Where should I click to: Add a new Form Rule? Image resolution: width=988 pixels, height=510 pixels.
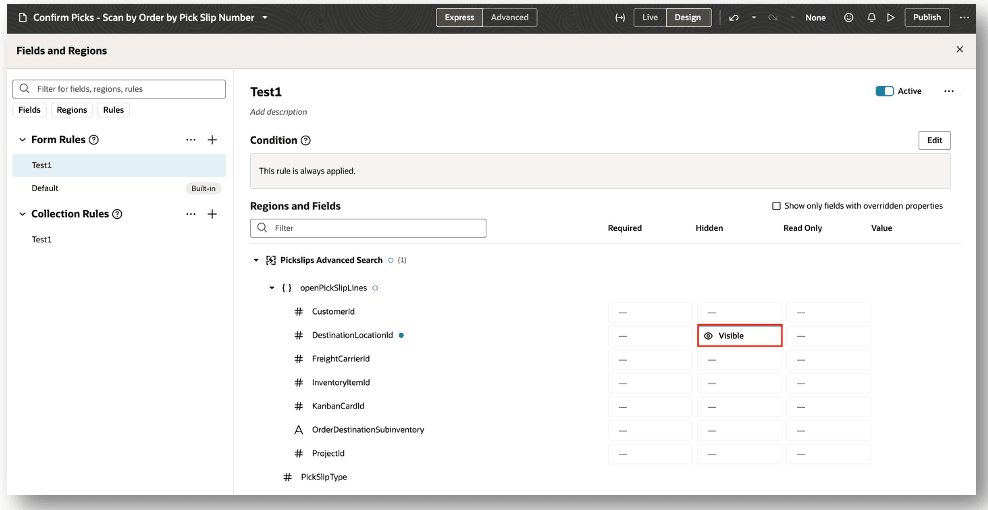coord(212,140)
